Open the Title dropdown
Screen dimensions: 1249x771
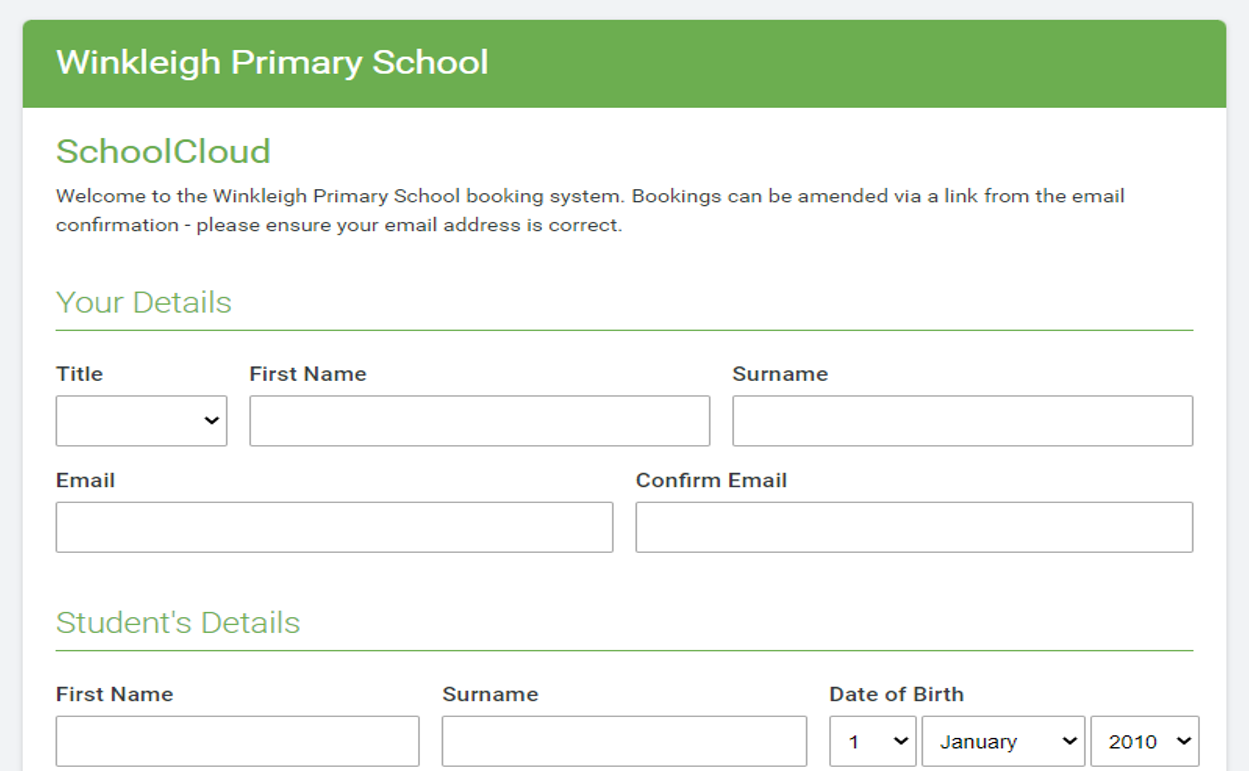(x=141, y=421)
